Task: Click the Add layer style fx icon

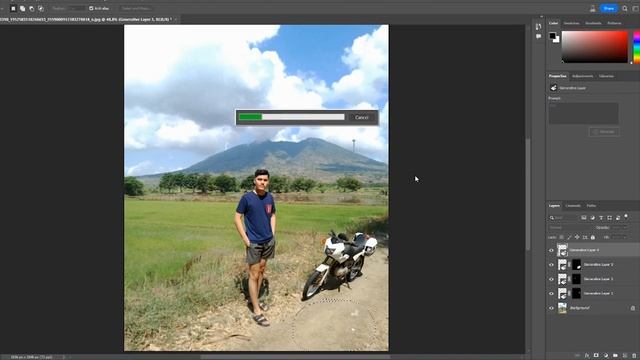Action: point(587,356)
